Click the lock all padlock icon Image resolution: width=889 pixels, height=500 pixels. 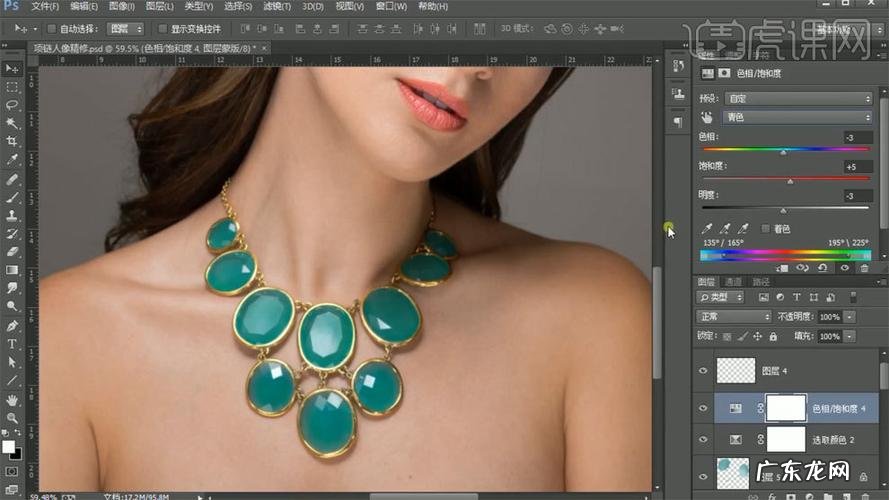[772, 337]
